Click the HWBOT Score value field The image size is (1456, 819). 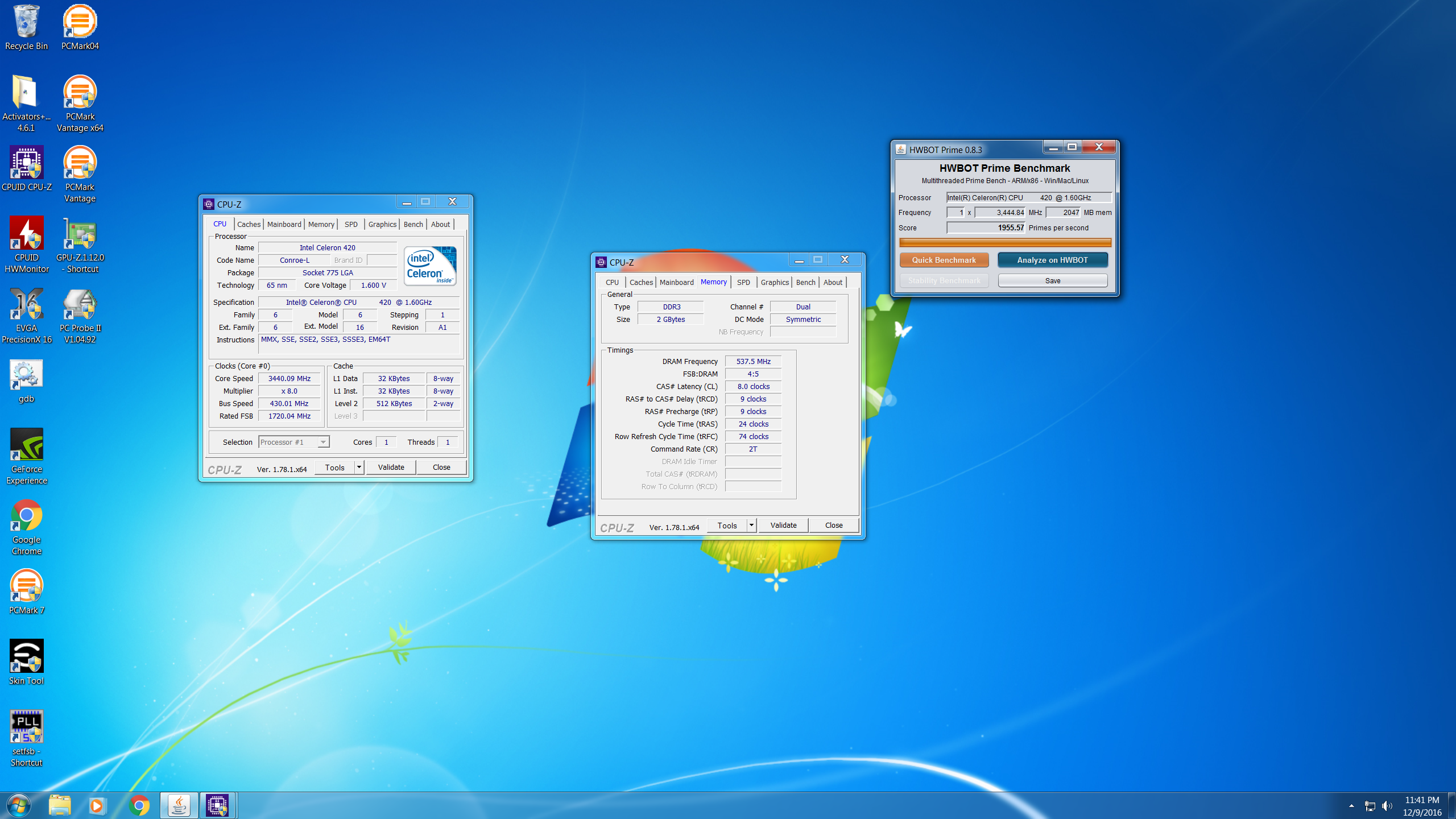point(986,227)
